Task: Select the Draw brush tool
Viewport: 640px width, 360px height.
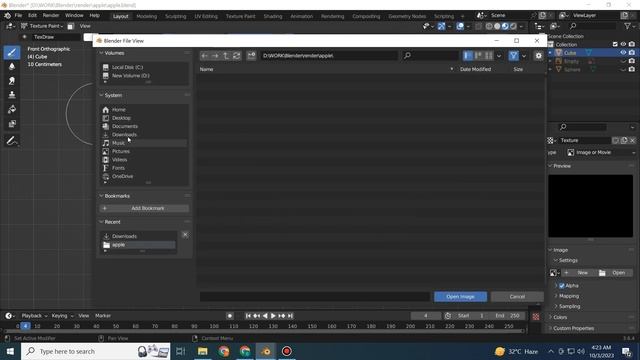Action: pyautogui.click(x=12, y=52)
